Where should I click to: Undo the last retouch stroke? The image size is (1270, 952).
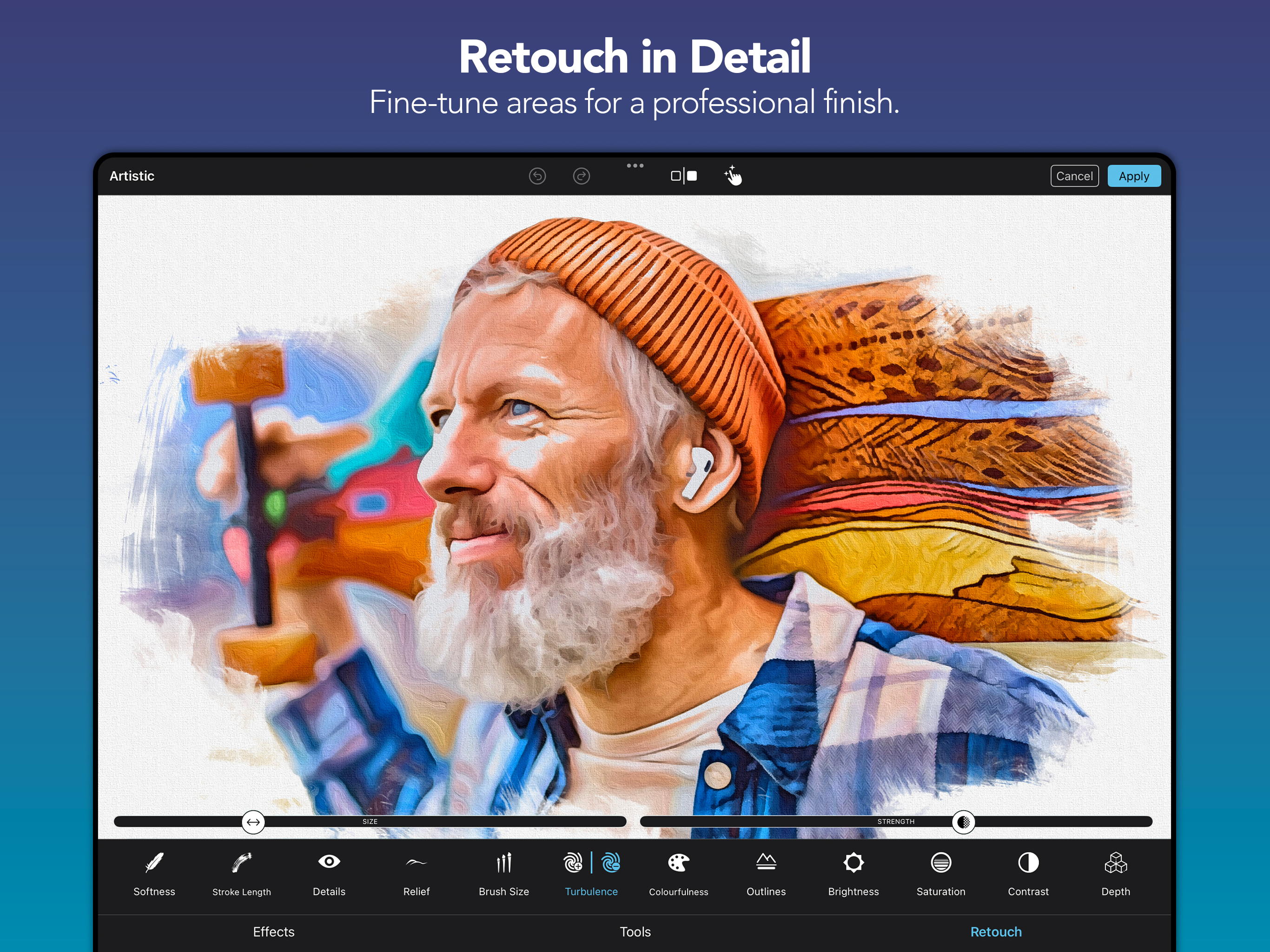tap(537, 176)
